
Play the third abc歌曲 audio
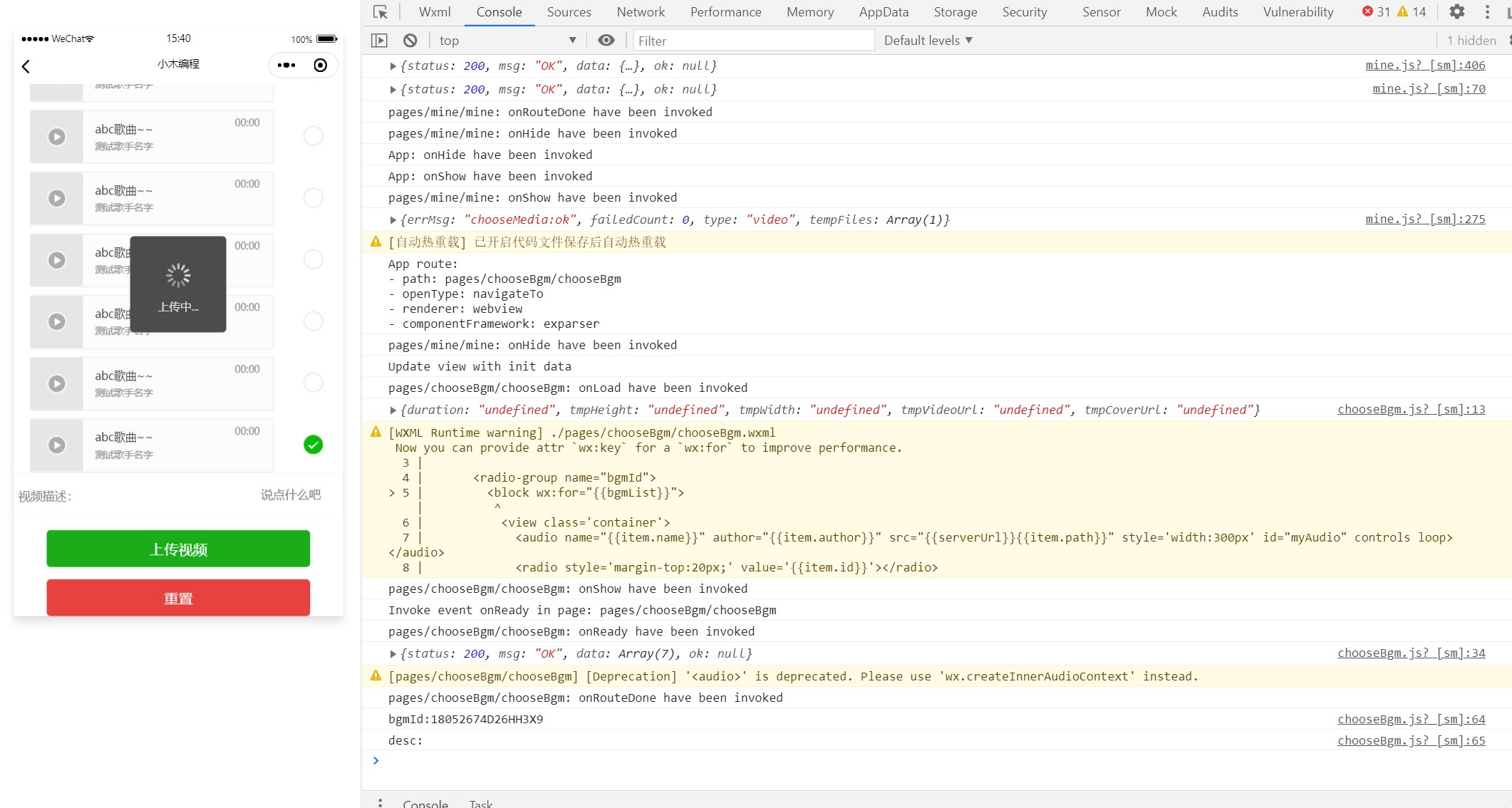pos(57,260)
